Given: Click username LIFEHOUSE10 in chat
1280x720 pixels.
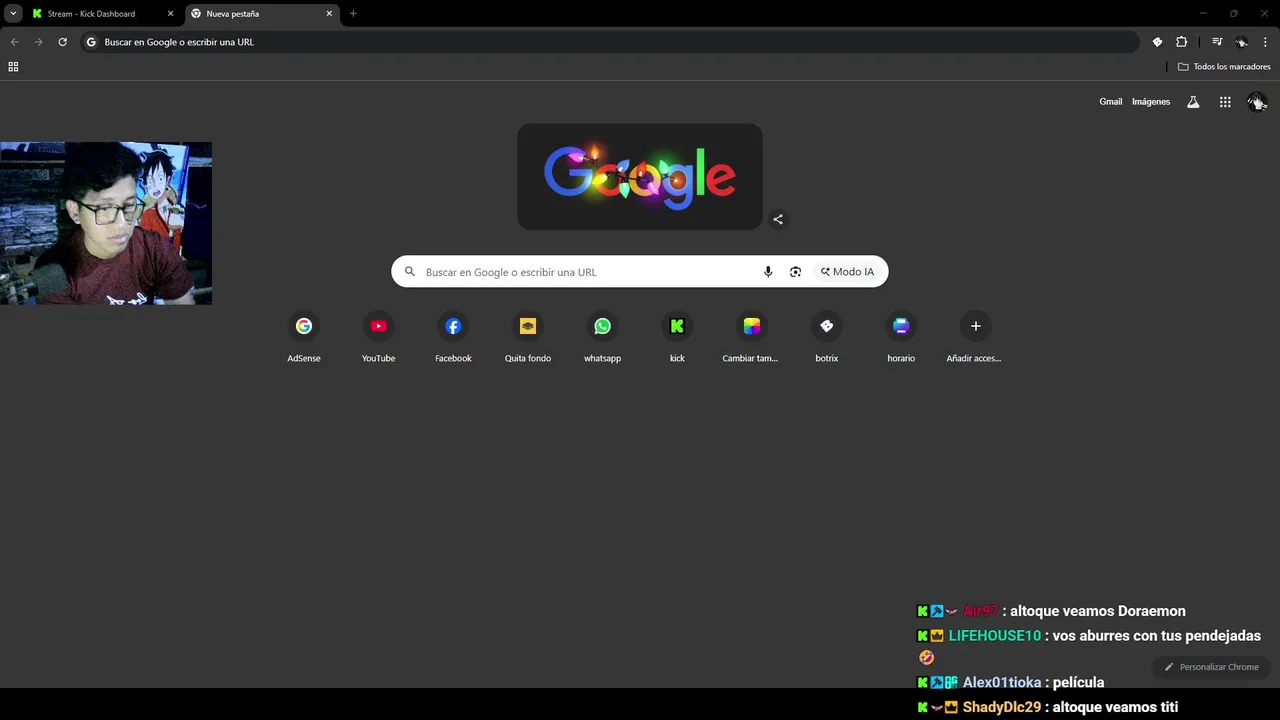Looking at the screenshot, I should [x=995, y=636].
